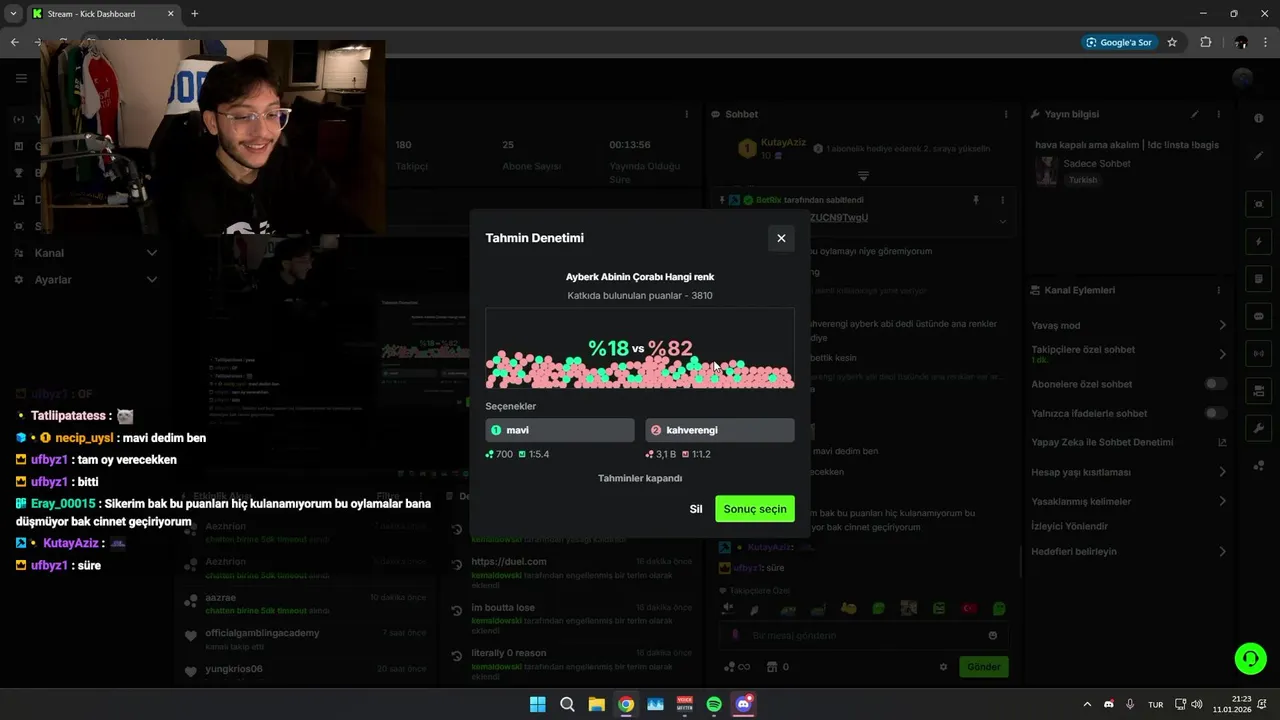The image size is (1280, 720).
Task: Go back in browser
Action: pyautogui.click(x=14, y=42)
